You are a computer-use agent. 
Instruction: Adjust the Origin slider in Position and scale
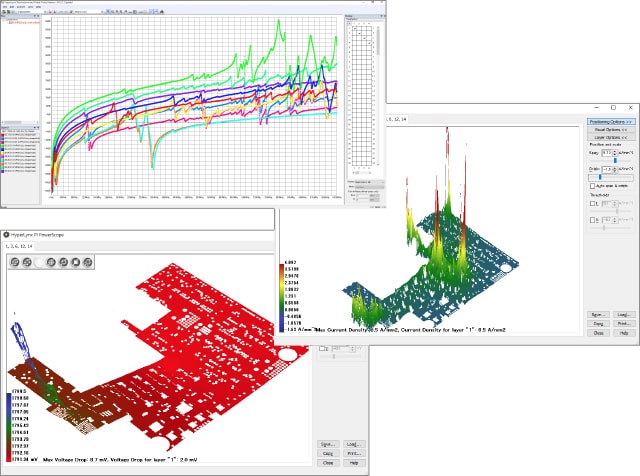coord(601,177)
